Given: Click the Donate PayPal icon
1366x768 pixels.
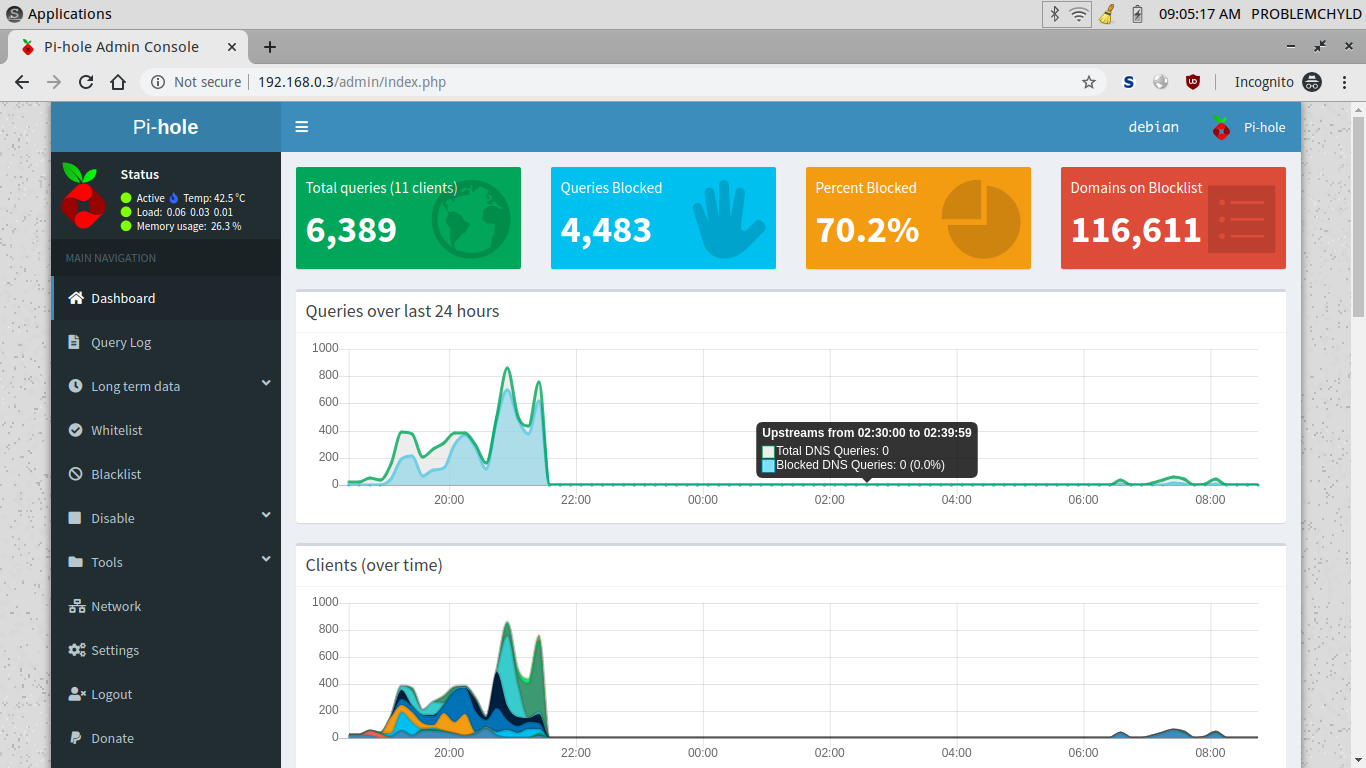Looking at the screenshot, I should (75, 738).
